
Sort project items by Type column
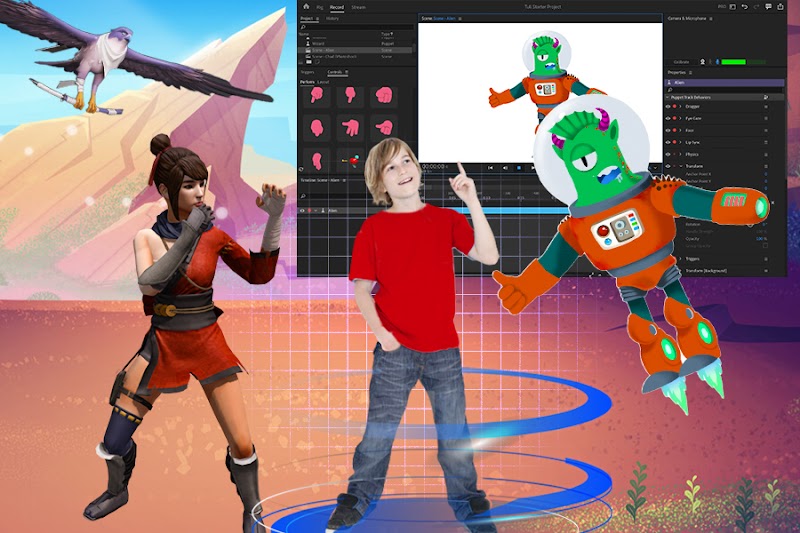(x=387, y=34)
